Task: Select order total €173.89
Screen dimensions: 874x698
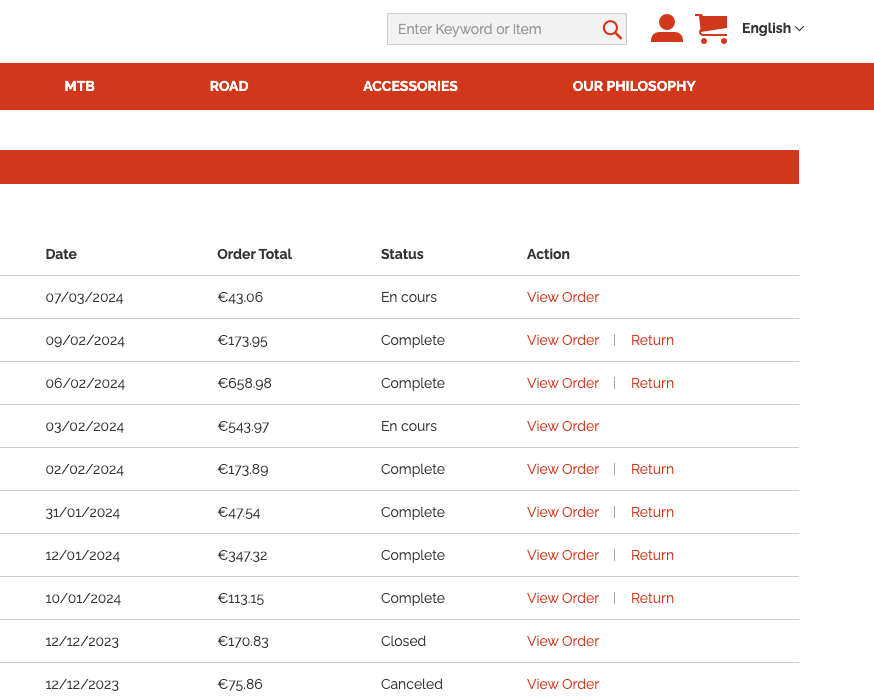Action: click(242, 469)
